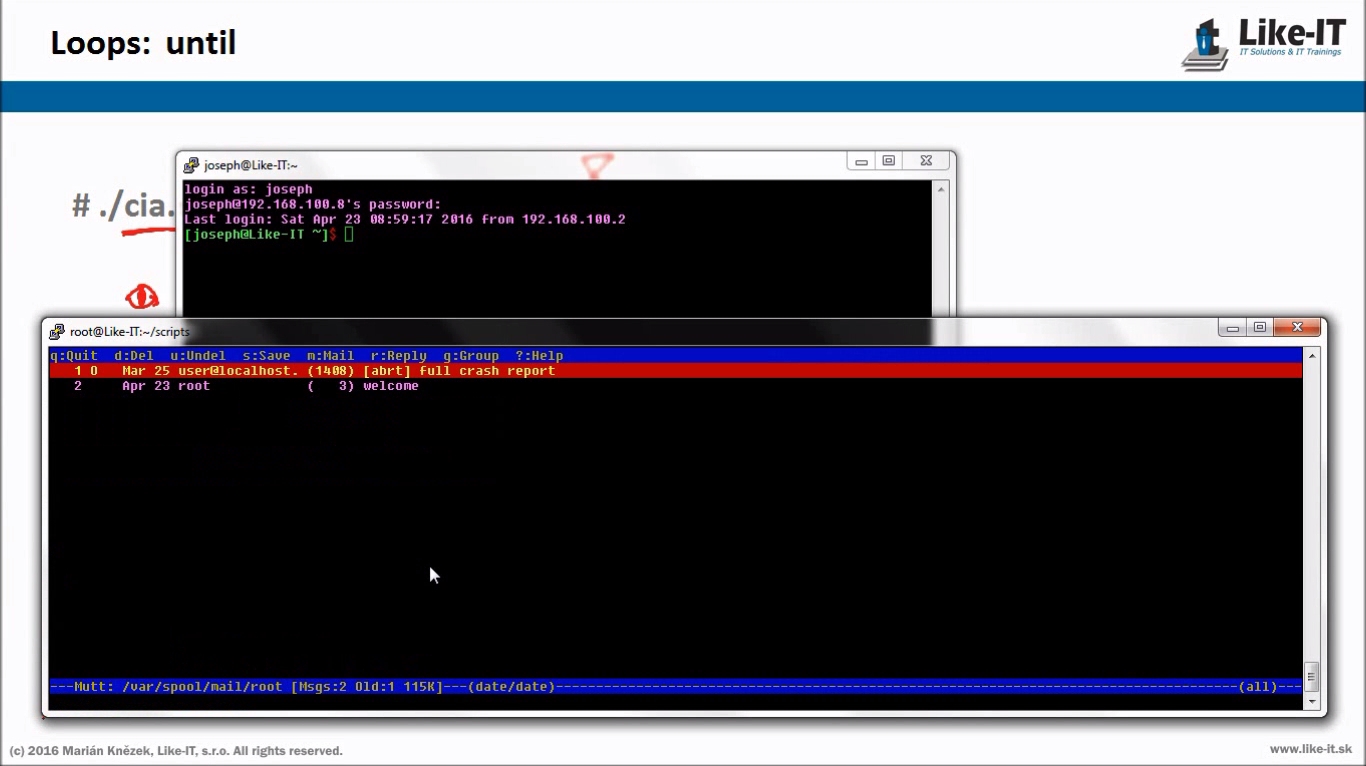Select m:Mail in the Mutt command bar
Screen dimensions: 1366x766
pos(330,356)
